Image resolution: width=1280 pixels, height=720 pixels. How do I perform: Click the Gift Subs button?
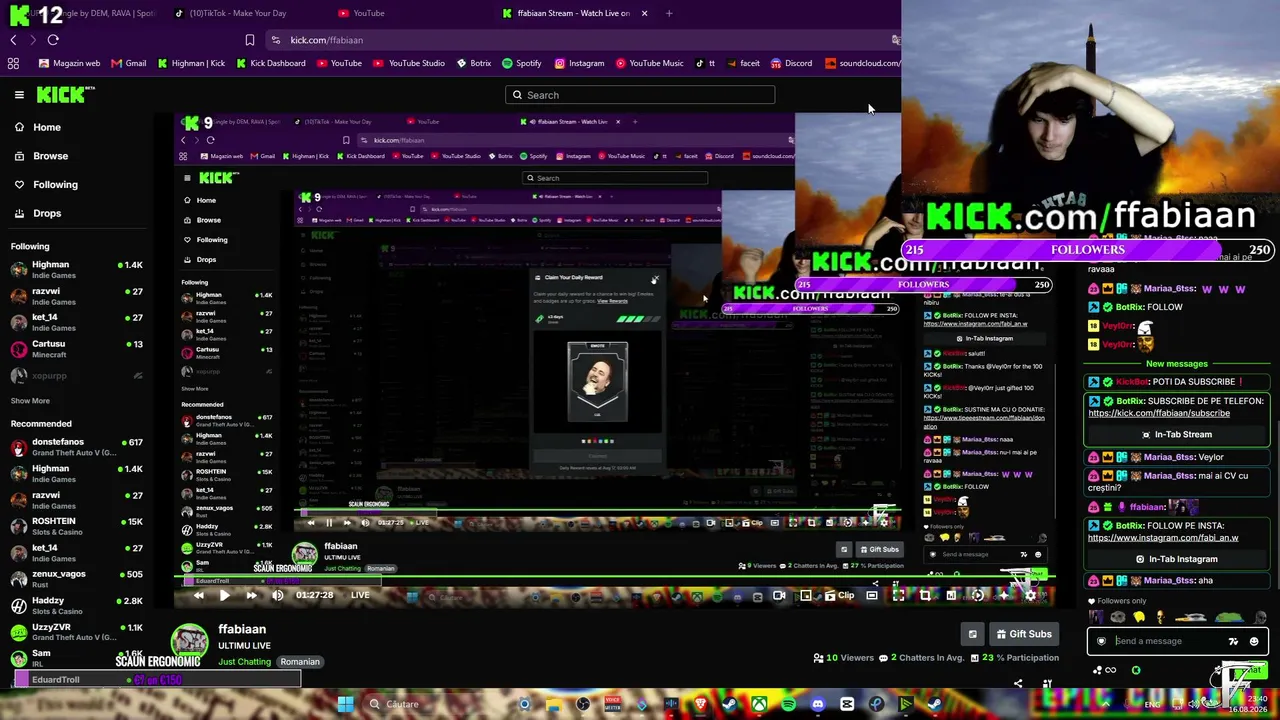coord(1022,634)
